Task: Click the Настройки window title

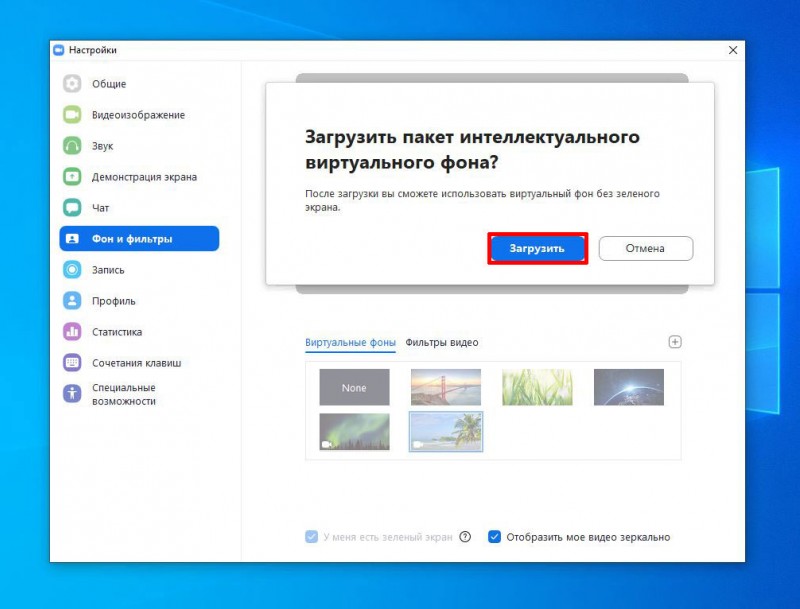Action: (93, 50)
